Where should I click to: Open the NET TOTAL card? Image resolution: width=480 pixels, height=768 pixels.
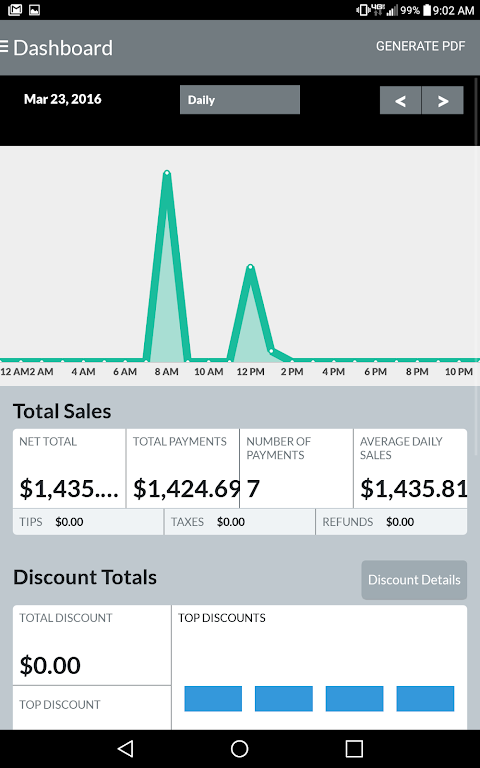(69, 469)
